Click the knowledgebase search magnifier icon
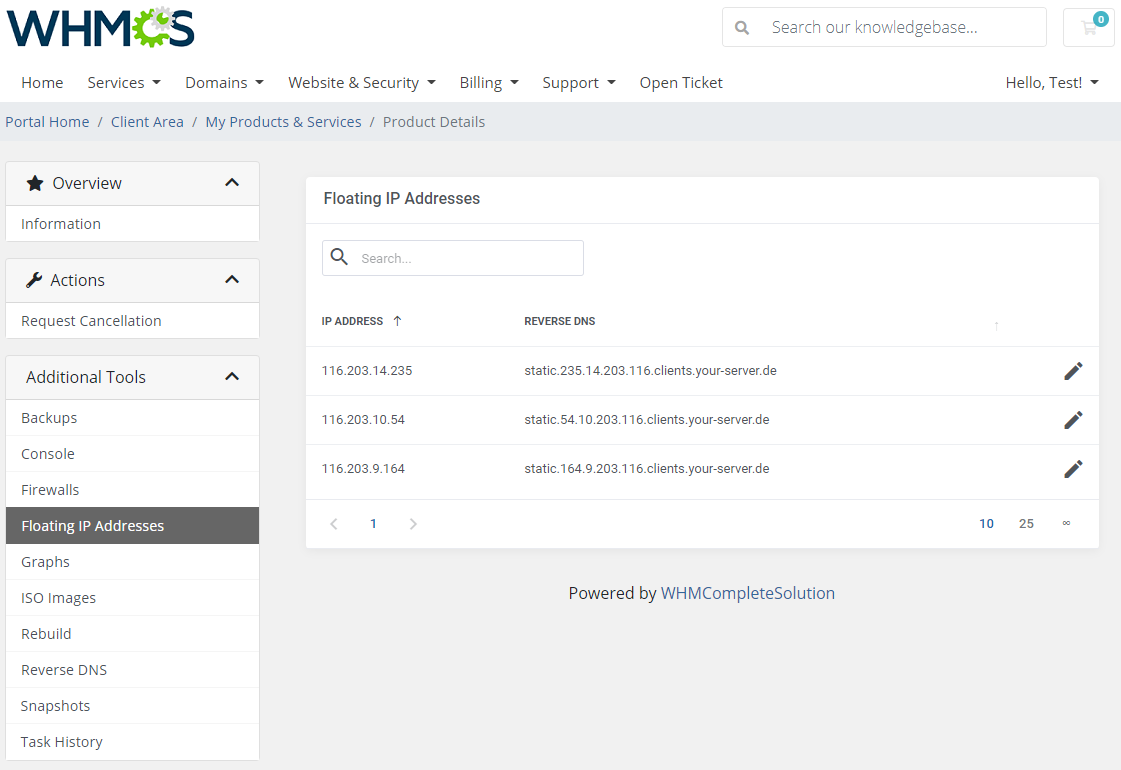The image size is (1121, 770). pos(742,28)
